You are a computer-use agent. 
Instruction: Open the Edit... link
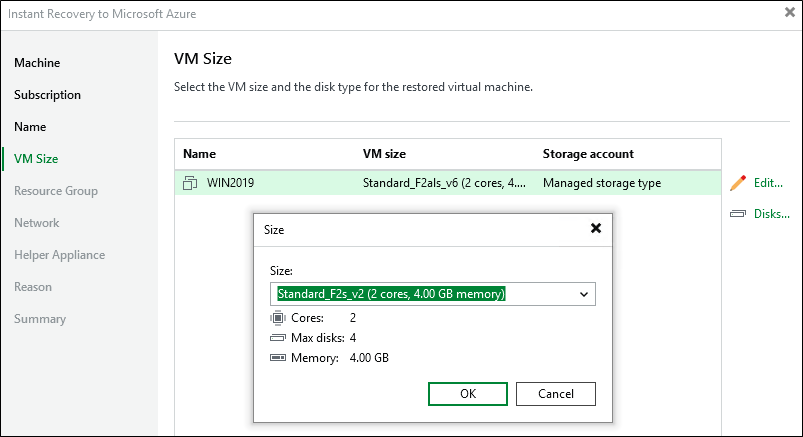click(767, 183)
